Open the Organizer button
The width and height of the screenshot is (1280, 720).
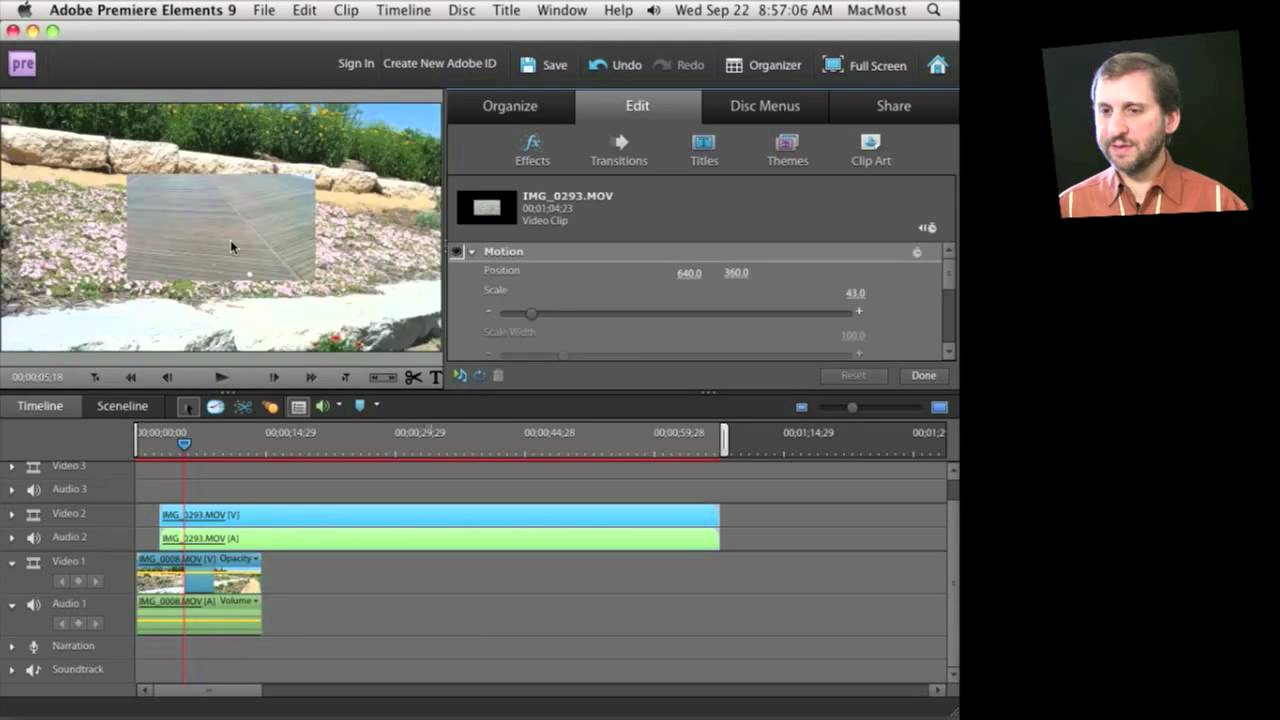763,65
